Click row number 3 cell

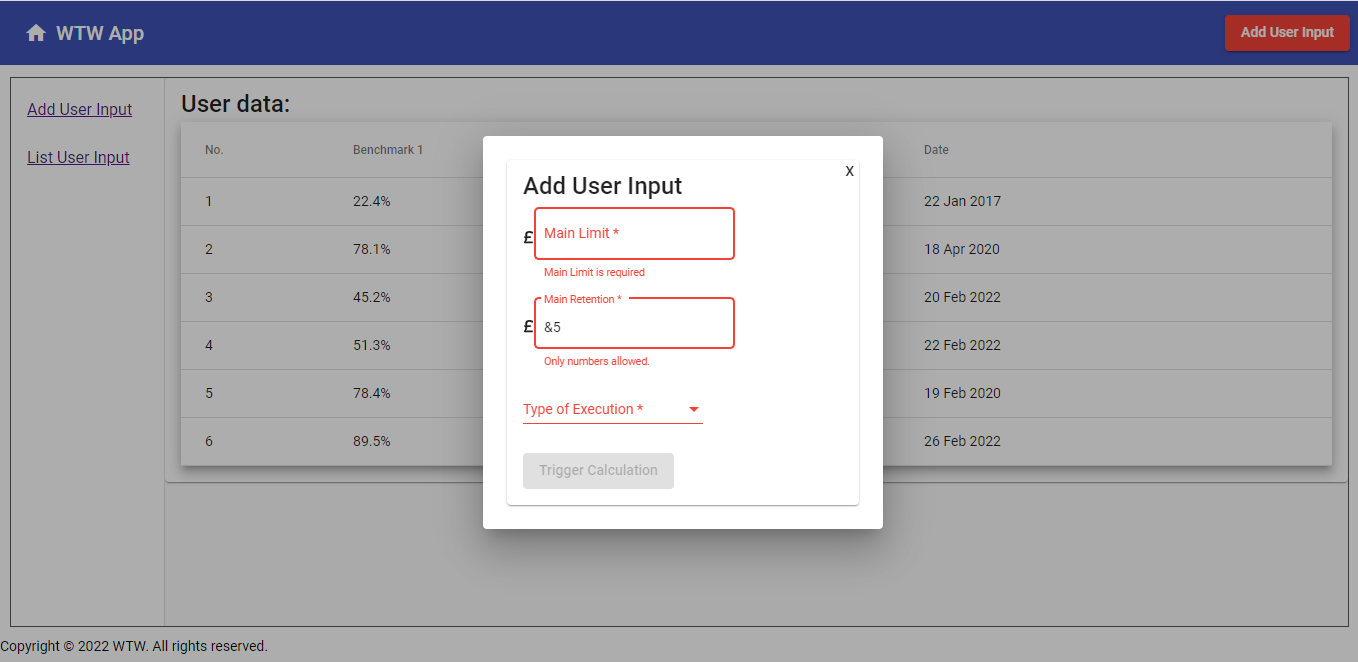coord(209,297)
